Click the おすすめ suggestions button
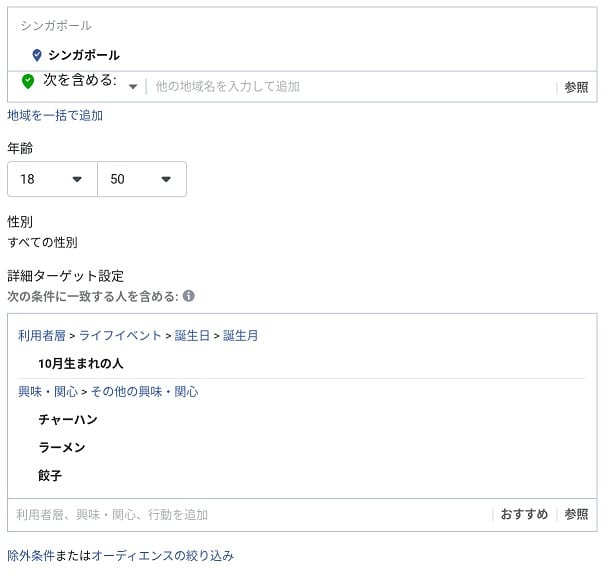 point(524,514)
